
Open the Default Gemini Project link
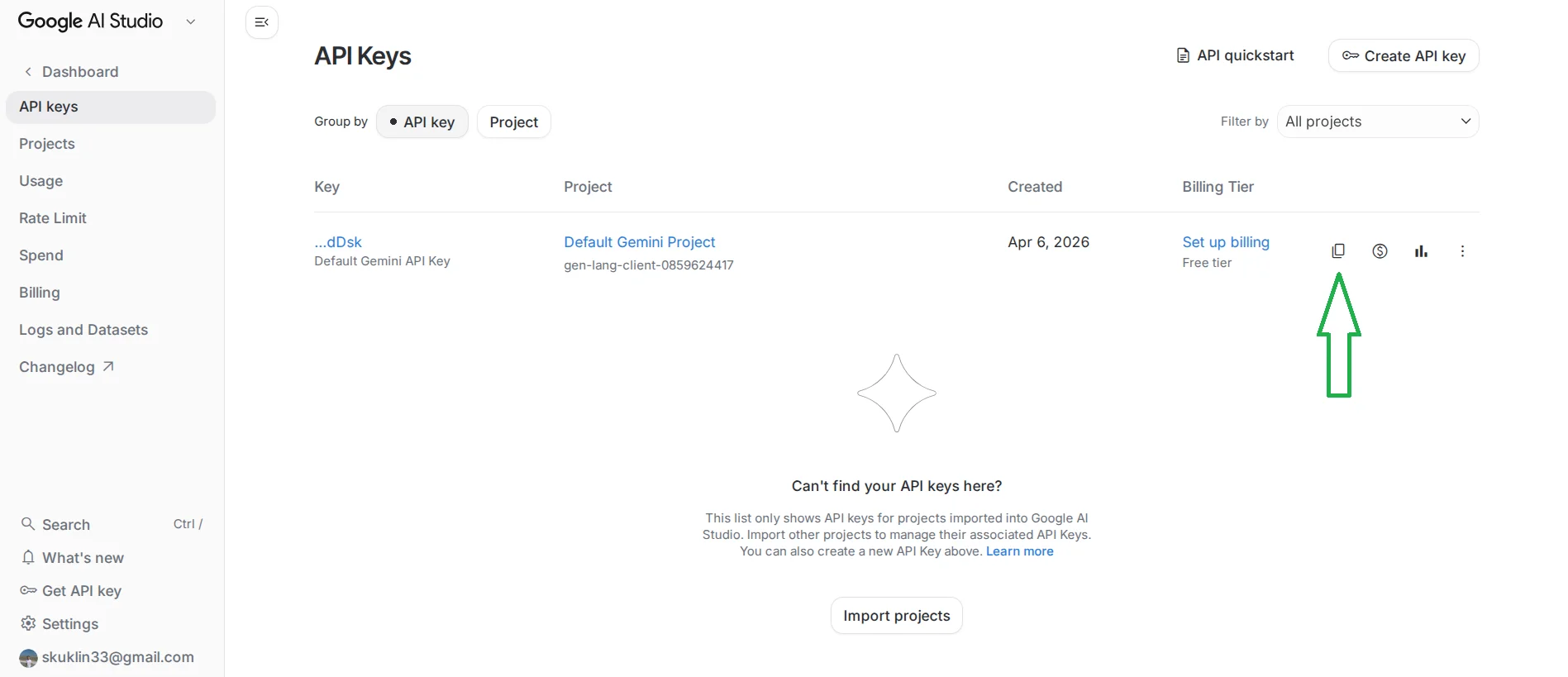[x=639, y=241]
